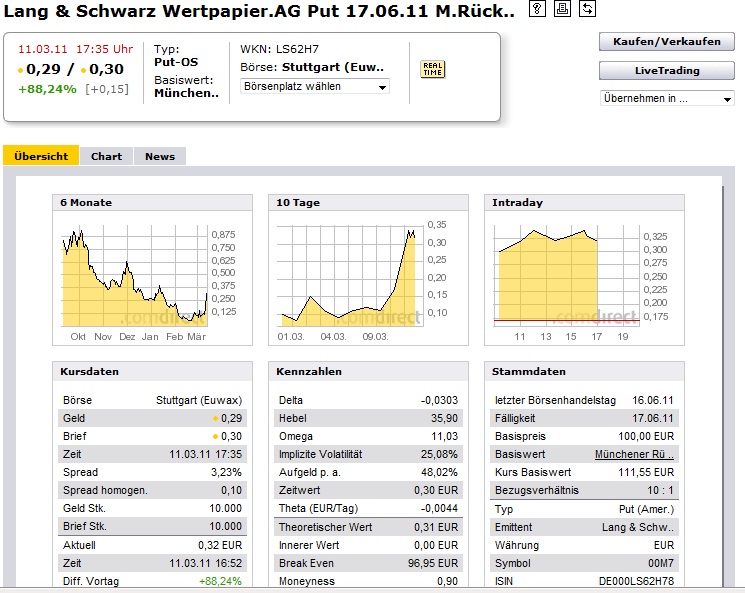Click the ISIN value DE000LS62H78

point(636,580)
